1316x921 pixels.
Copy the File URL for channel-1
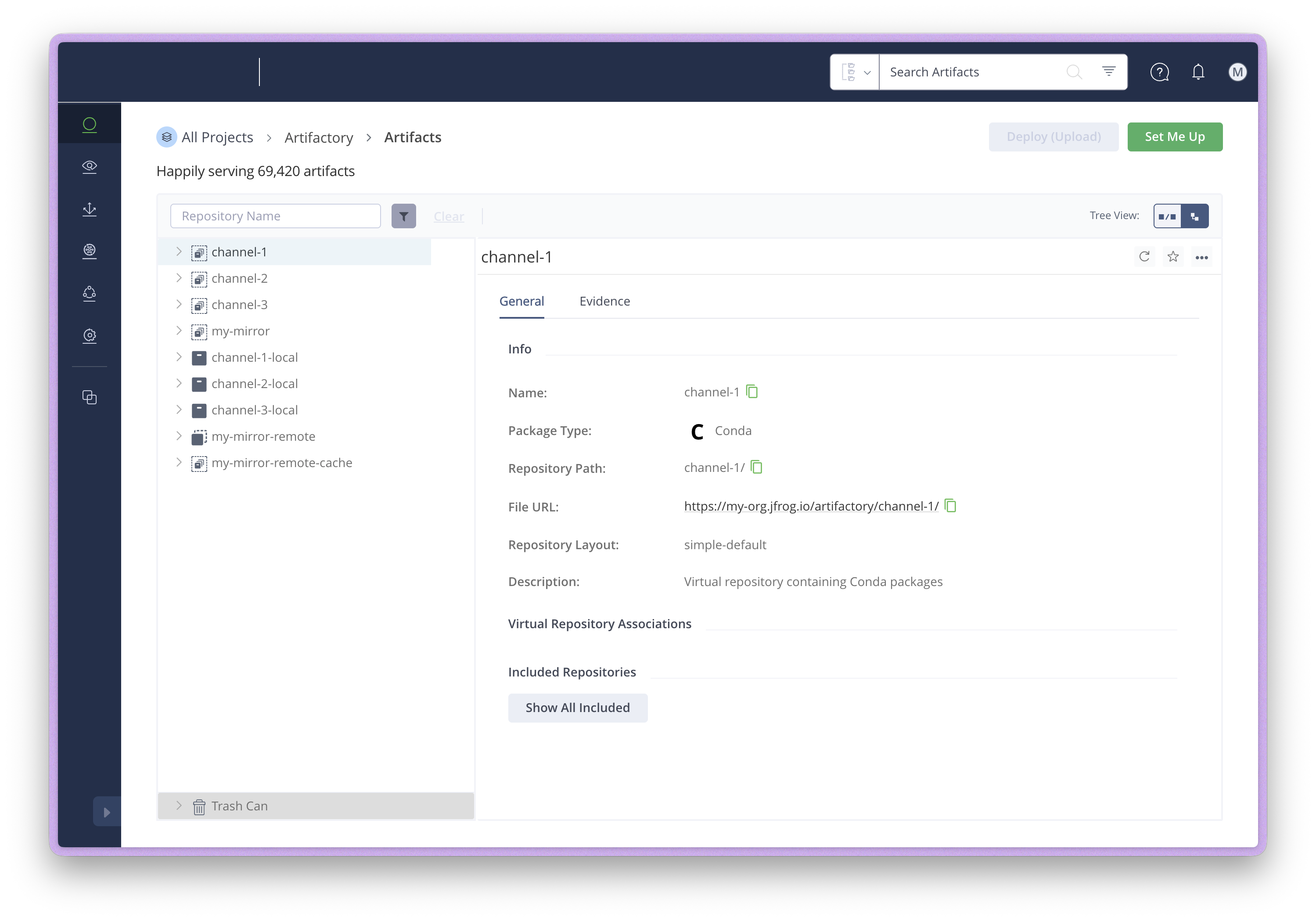951,506
